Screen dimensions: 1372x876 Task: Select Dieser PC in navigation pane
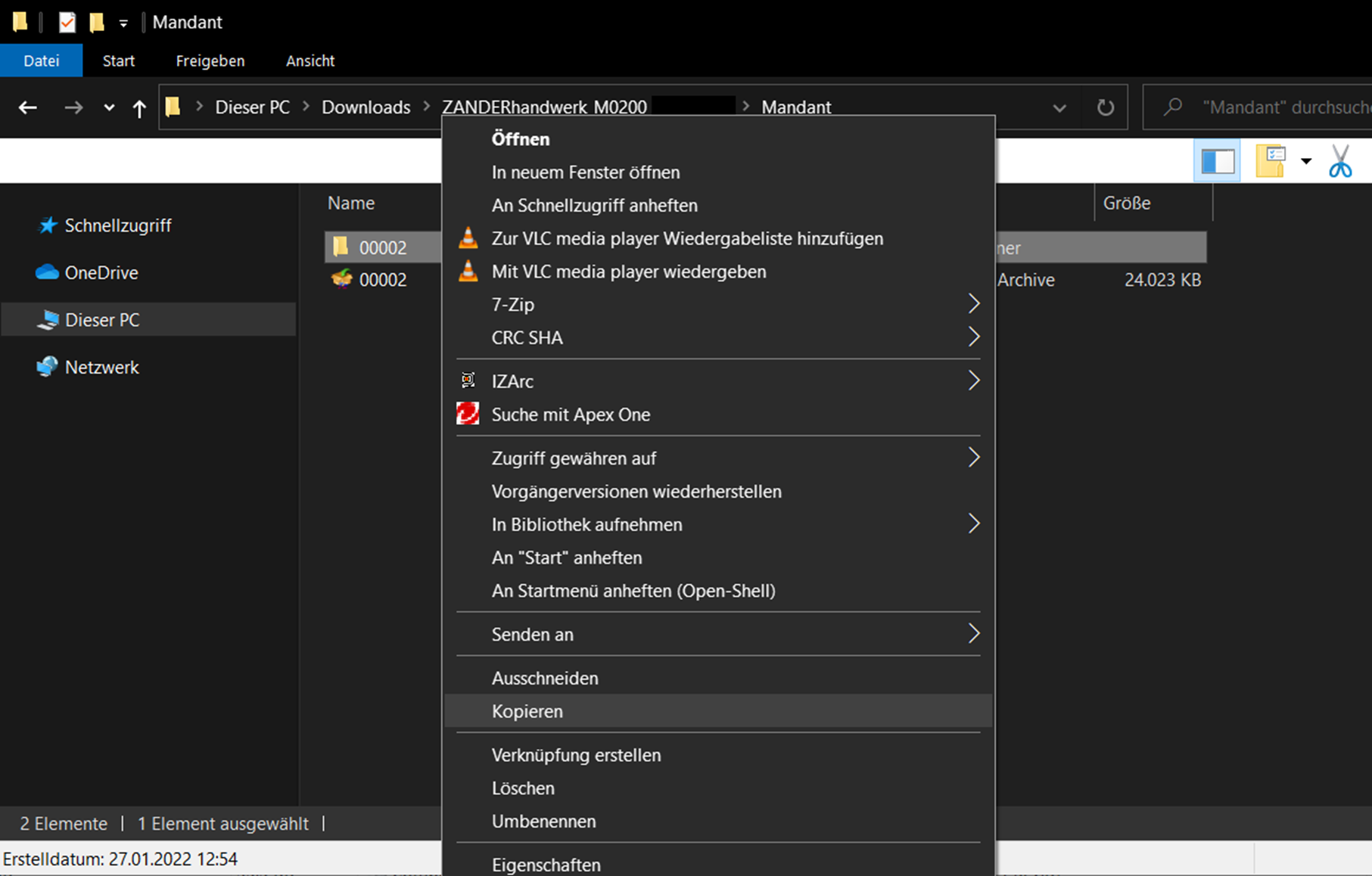tap(102, 320)
